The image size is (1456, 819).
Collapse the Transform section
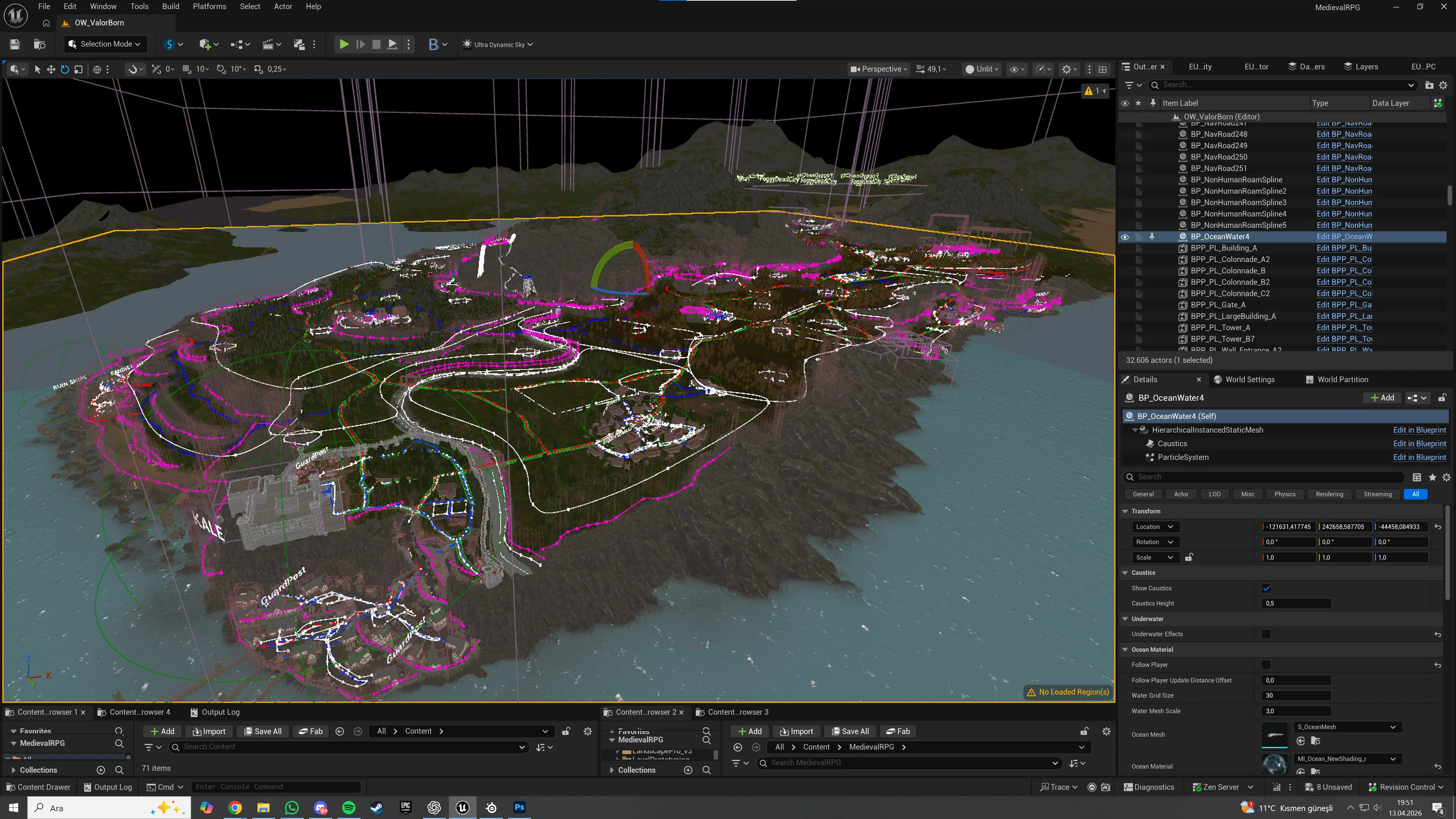tap(1125, 511)
